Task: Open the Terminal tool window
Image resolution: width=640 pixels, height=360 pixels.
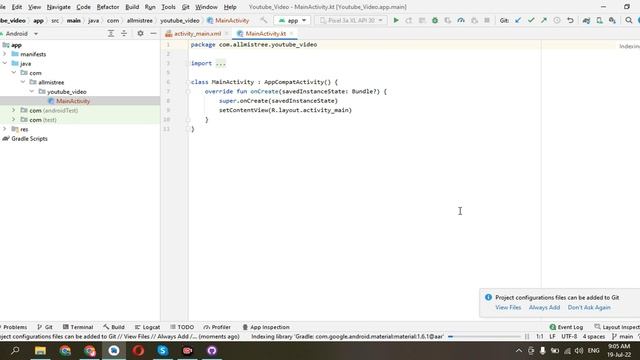Action: 78,327
